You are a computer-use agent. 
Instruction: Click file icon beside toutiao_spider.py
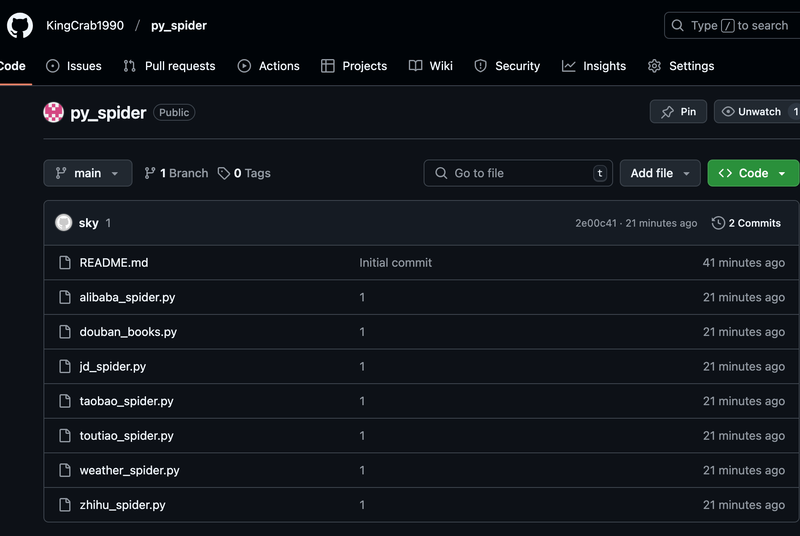65,436
